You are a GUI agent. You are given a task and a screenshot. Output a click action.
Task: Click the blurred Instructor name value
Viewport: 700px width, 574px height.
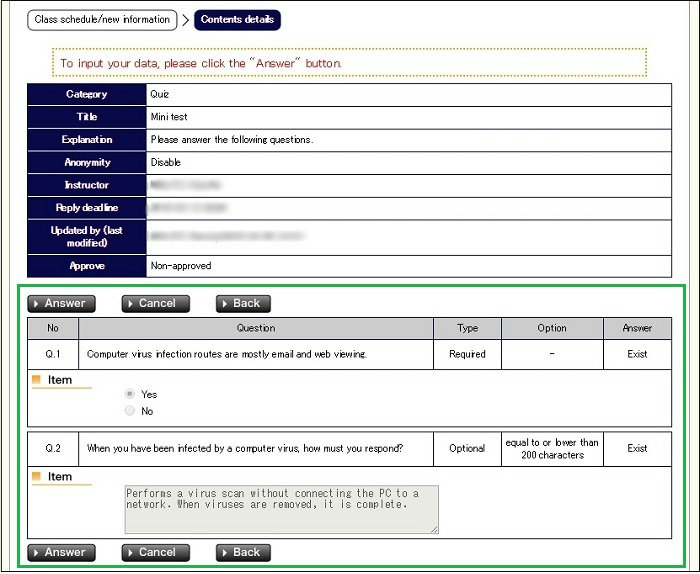(185, 185)
